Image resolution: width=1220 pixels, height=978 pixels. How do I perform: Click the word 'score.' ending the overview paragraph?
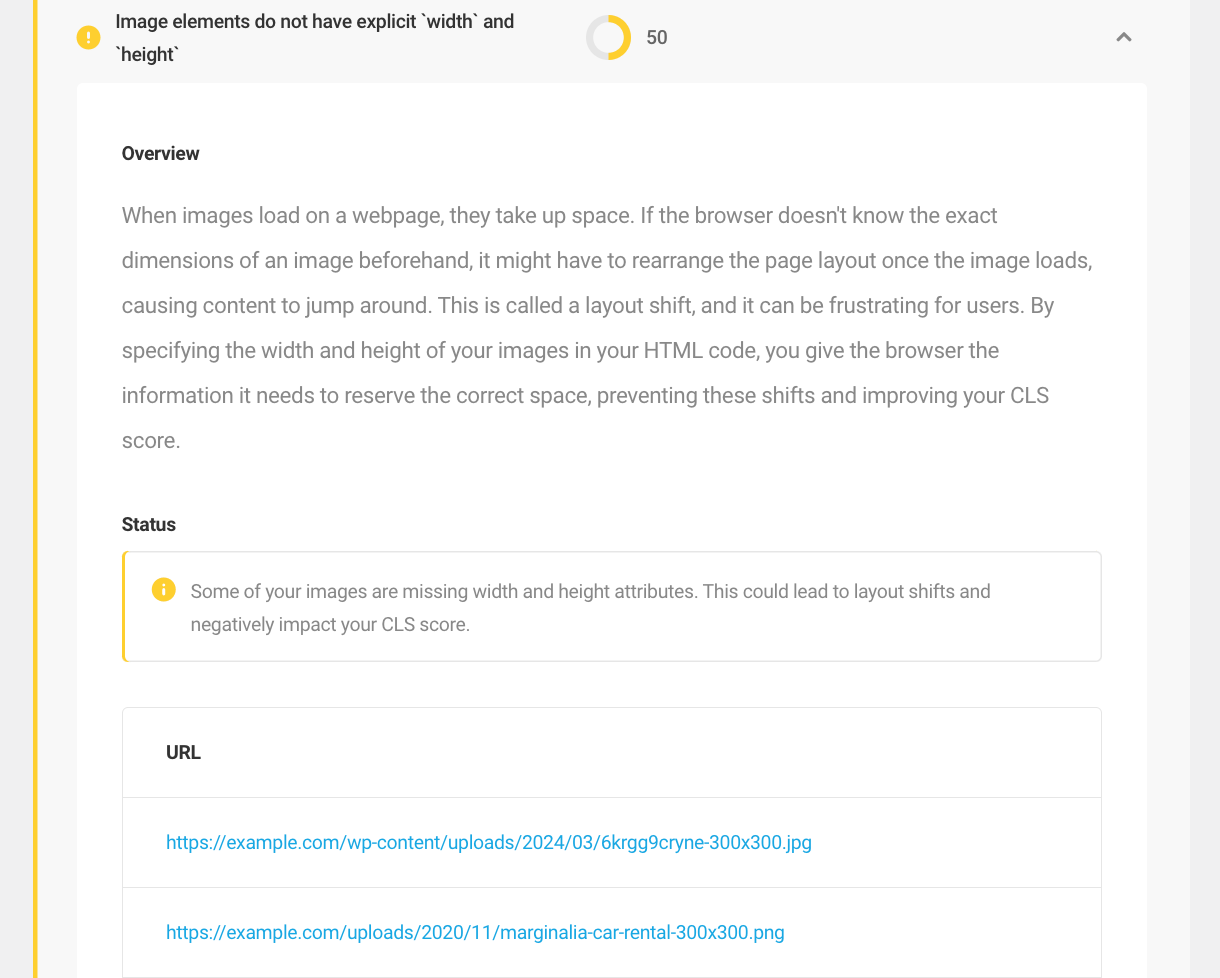151,441
